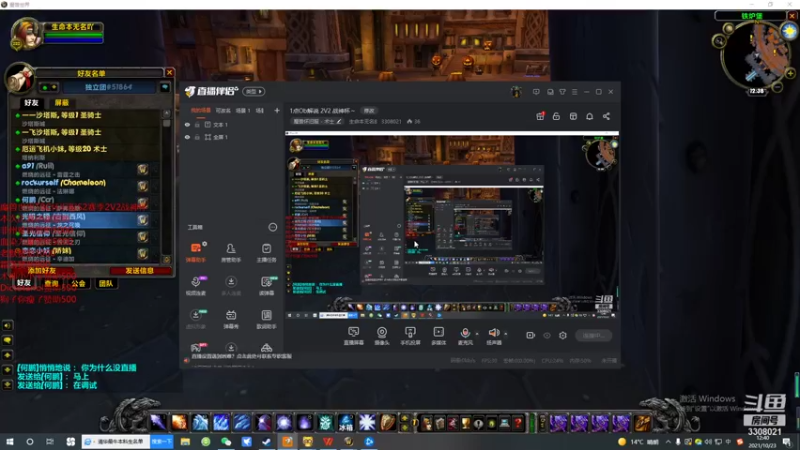
Task: Open the notification bell in streaming app
Action: [x=589, y=116]
